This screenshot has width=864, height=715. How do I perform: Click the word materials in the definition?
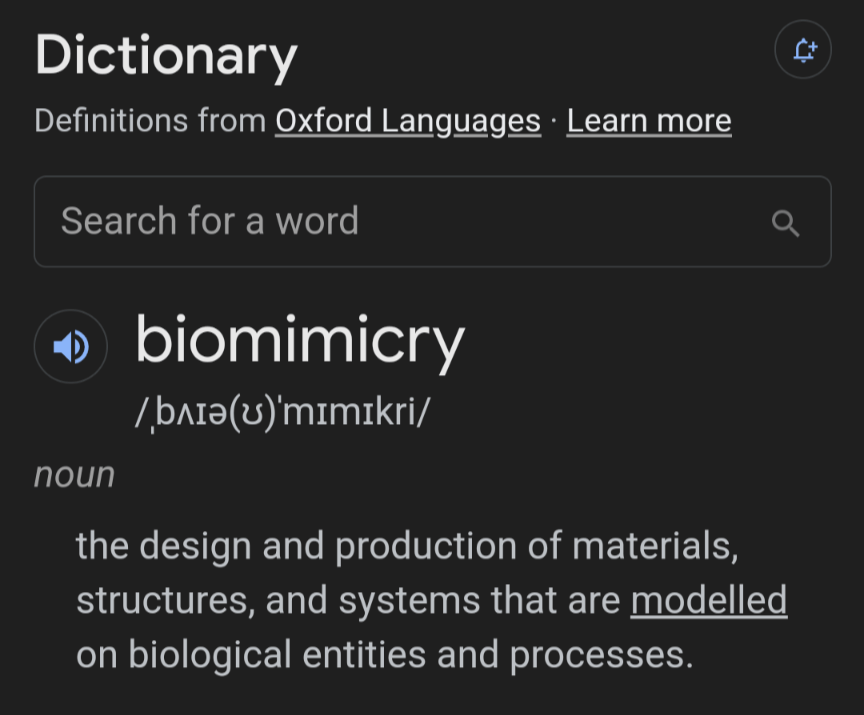point(654,546)
